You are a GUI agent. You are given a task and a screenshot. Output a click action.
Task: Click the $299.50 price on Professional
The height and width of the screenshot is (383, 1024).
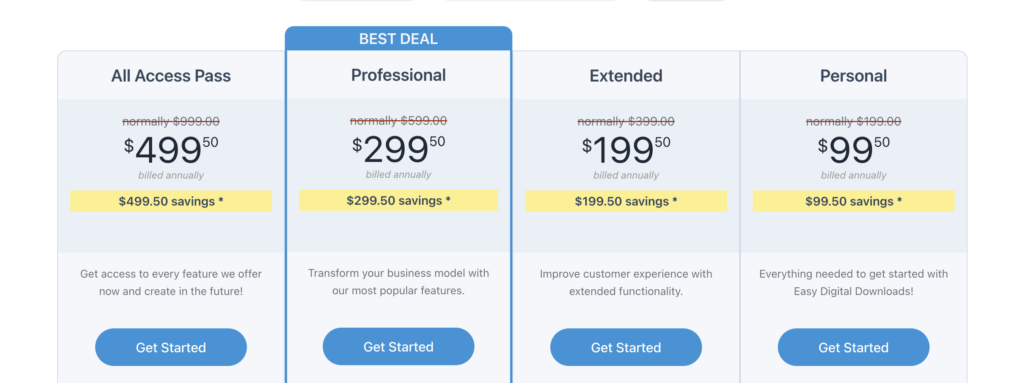point(398,150)
